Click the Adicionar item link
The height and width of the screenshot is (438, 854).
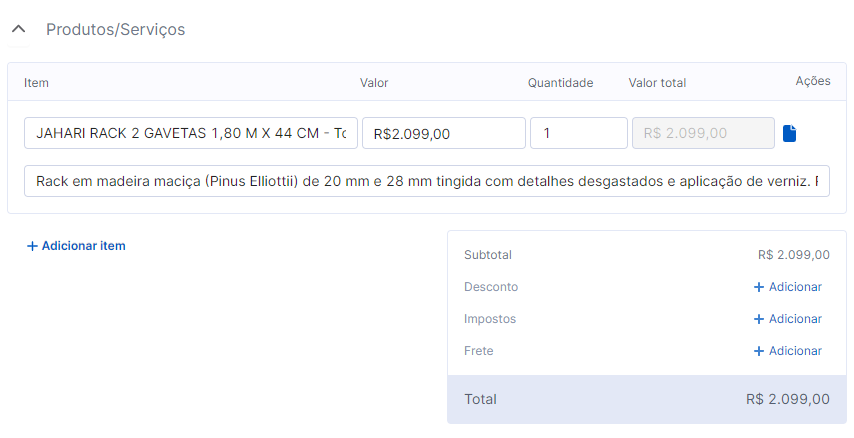[x=83, y=245]
